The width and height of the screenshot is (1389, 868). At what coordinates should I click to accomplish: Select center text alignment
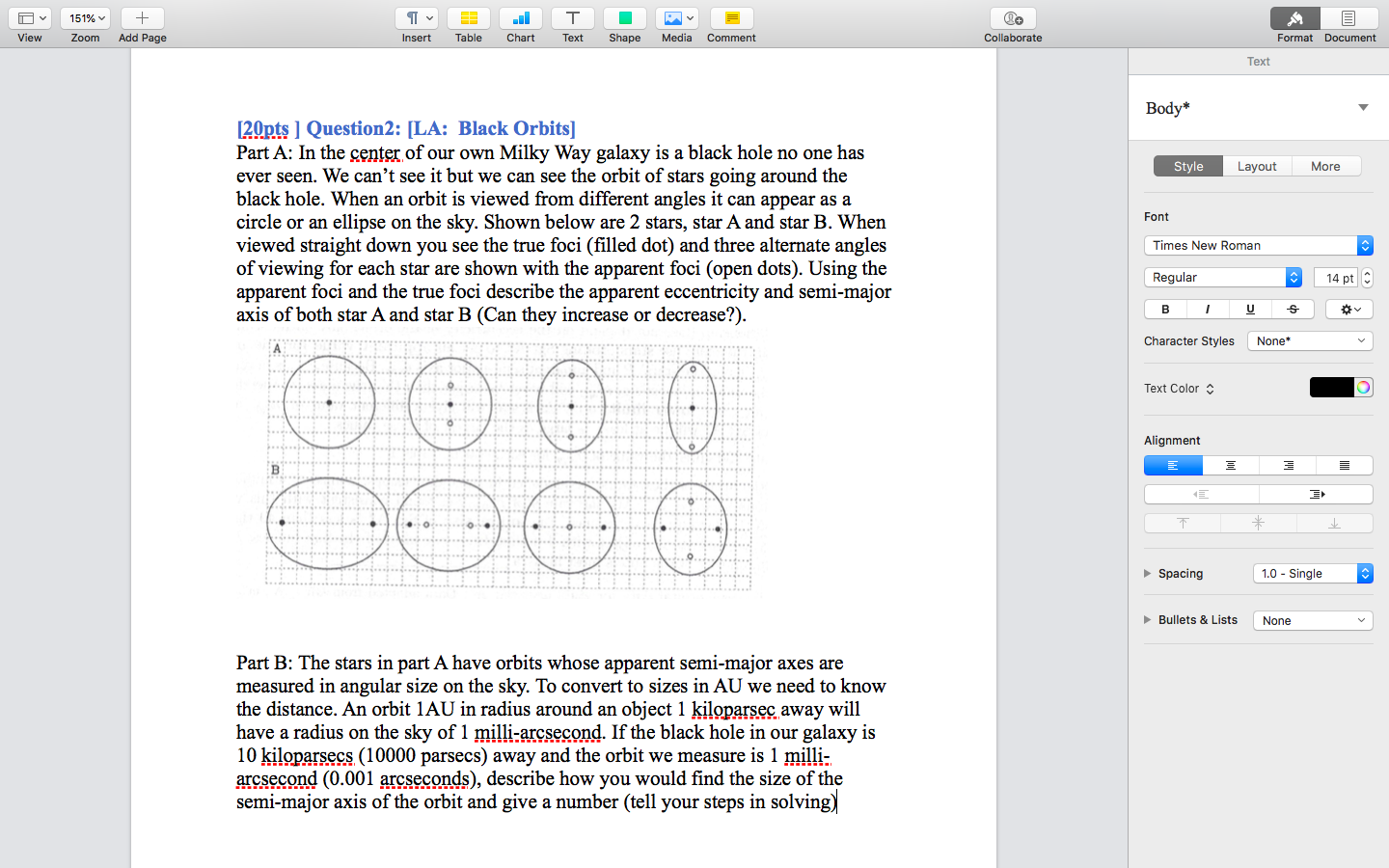1230,466
